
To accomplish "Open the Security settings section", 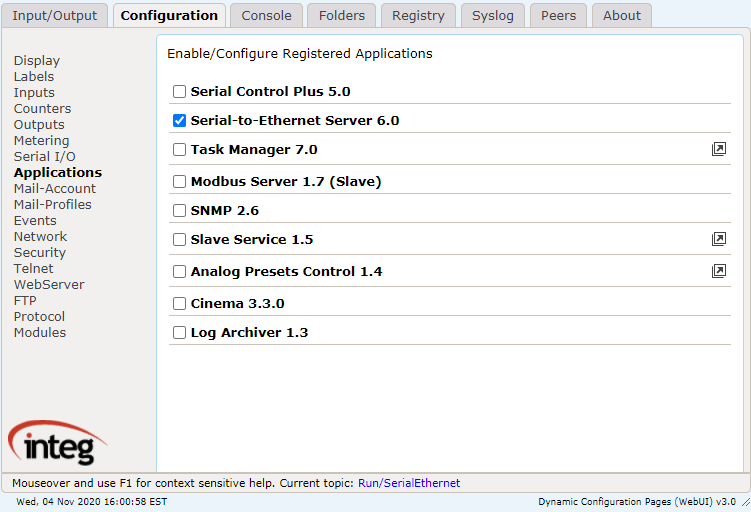I will 40,252.
